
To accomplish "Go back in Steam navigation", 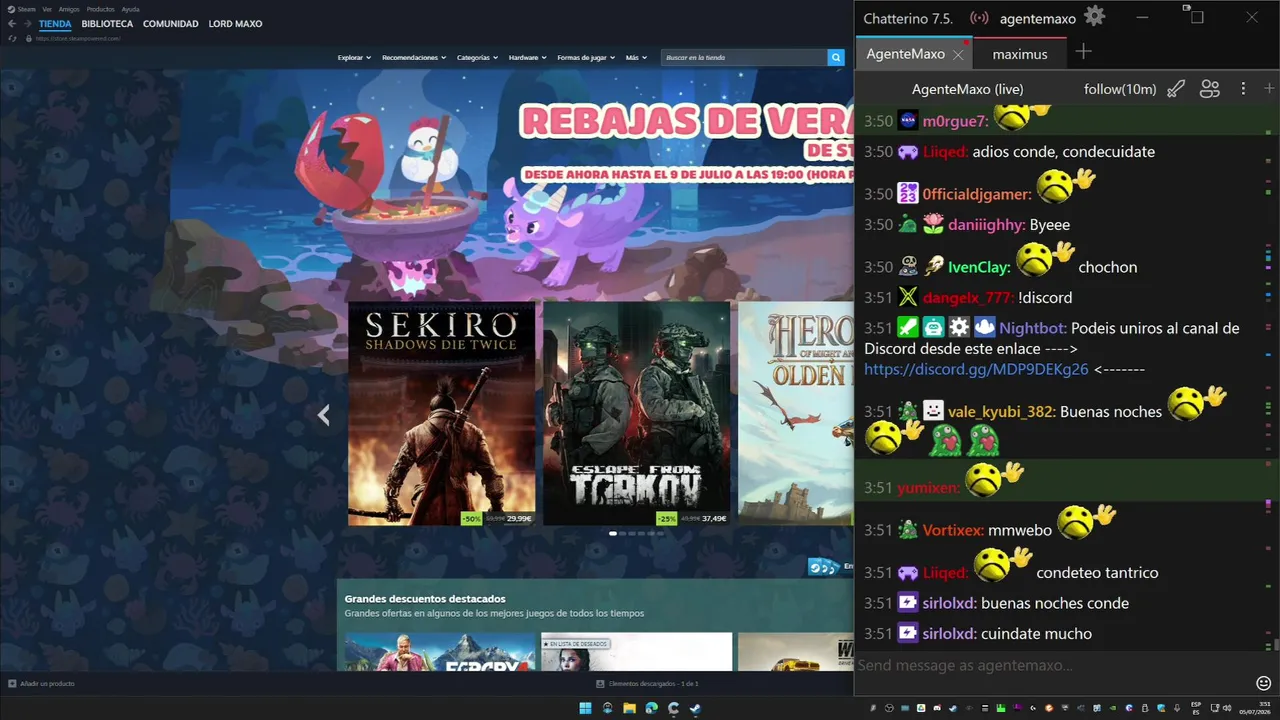I will pyautogui.click(x=12, y=23).
